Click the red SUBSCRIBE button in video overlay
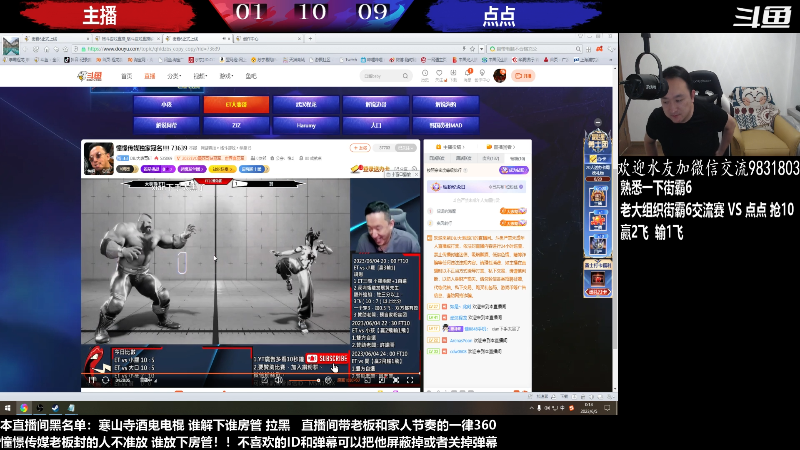The width and height of the screenshot is (800, 450). click(x=327, y=359)
